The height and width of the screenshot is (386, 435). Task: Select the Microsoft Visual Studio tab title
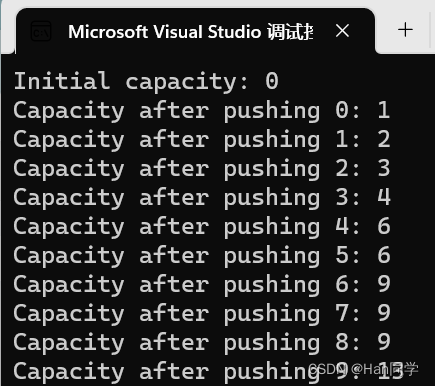point(190,32)
